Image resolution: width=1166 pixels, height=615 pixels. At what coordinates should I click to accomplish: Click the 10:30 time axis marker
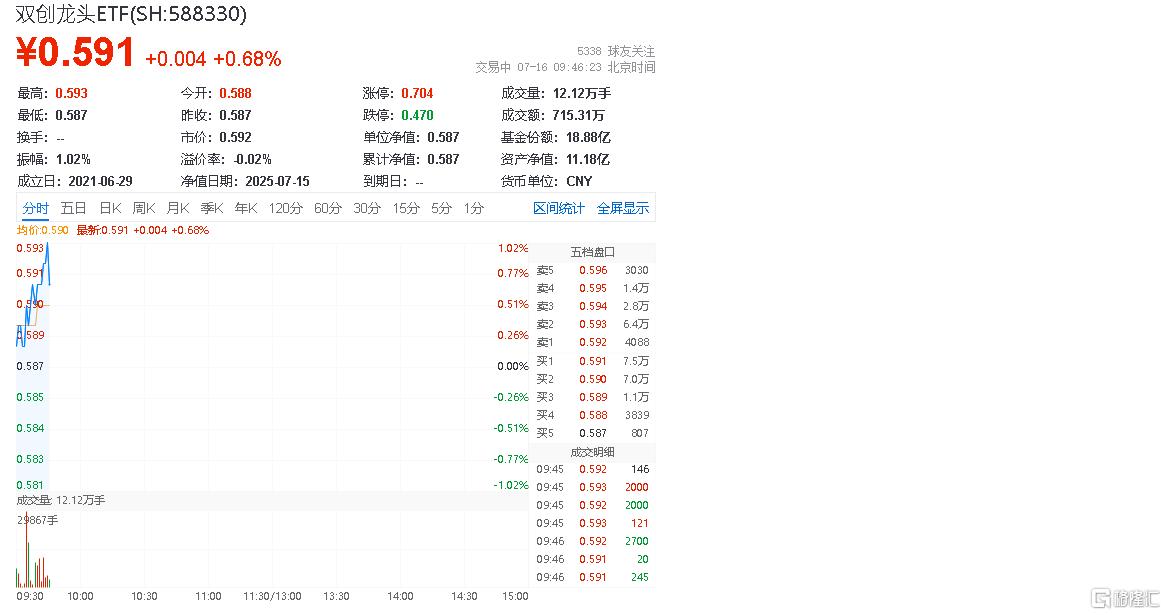click(144, 596)
